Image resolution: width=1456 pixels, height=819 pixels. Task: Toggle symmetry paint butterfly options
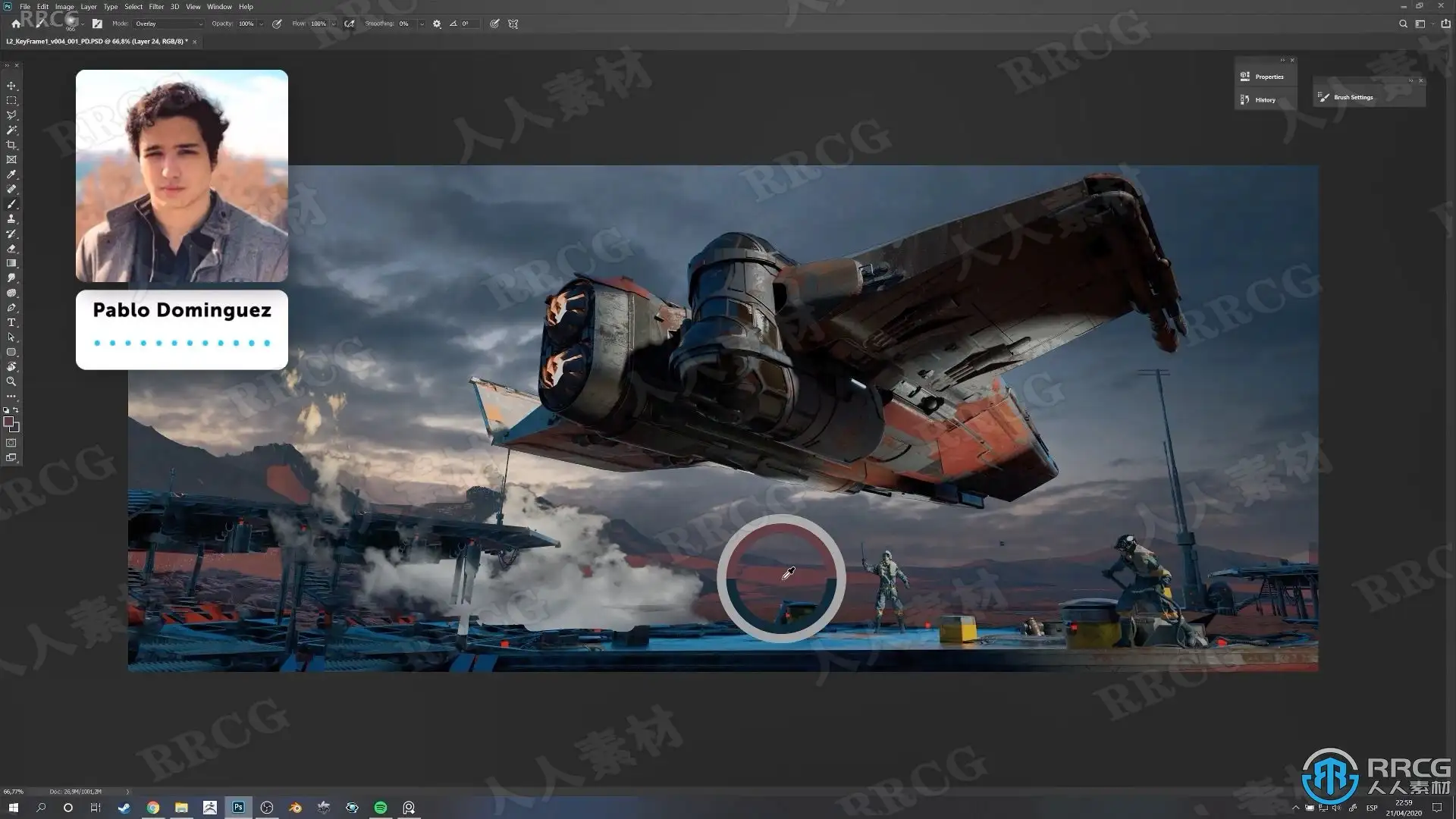click(x=513, y=24)
